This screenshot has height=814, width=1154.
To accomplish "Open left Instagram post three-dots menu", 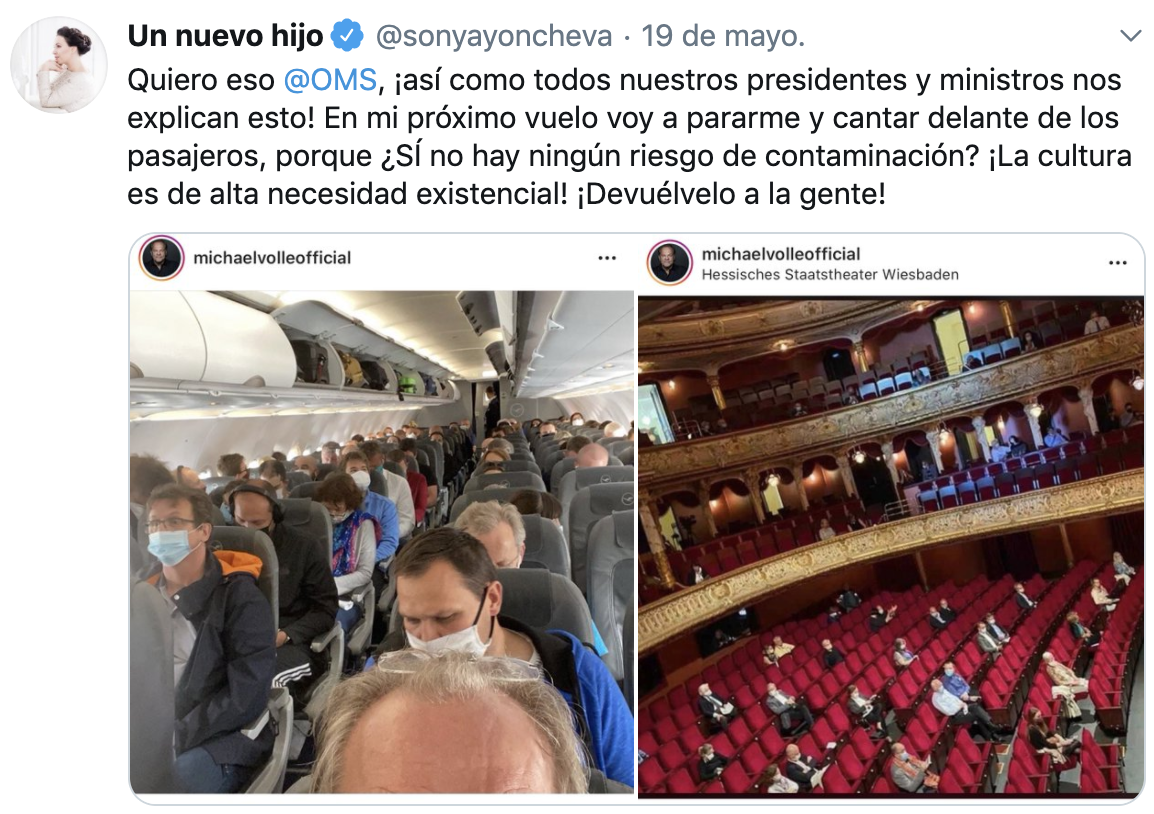I will [607, 258].
